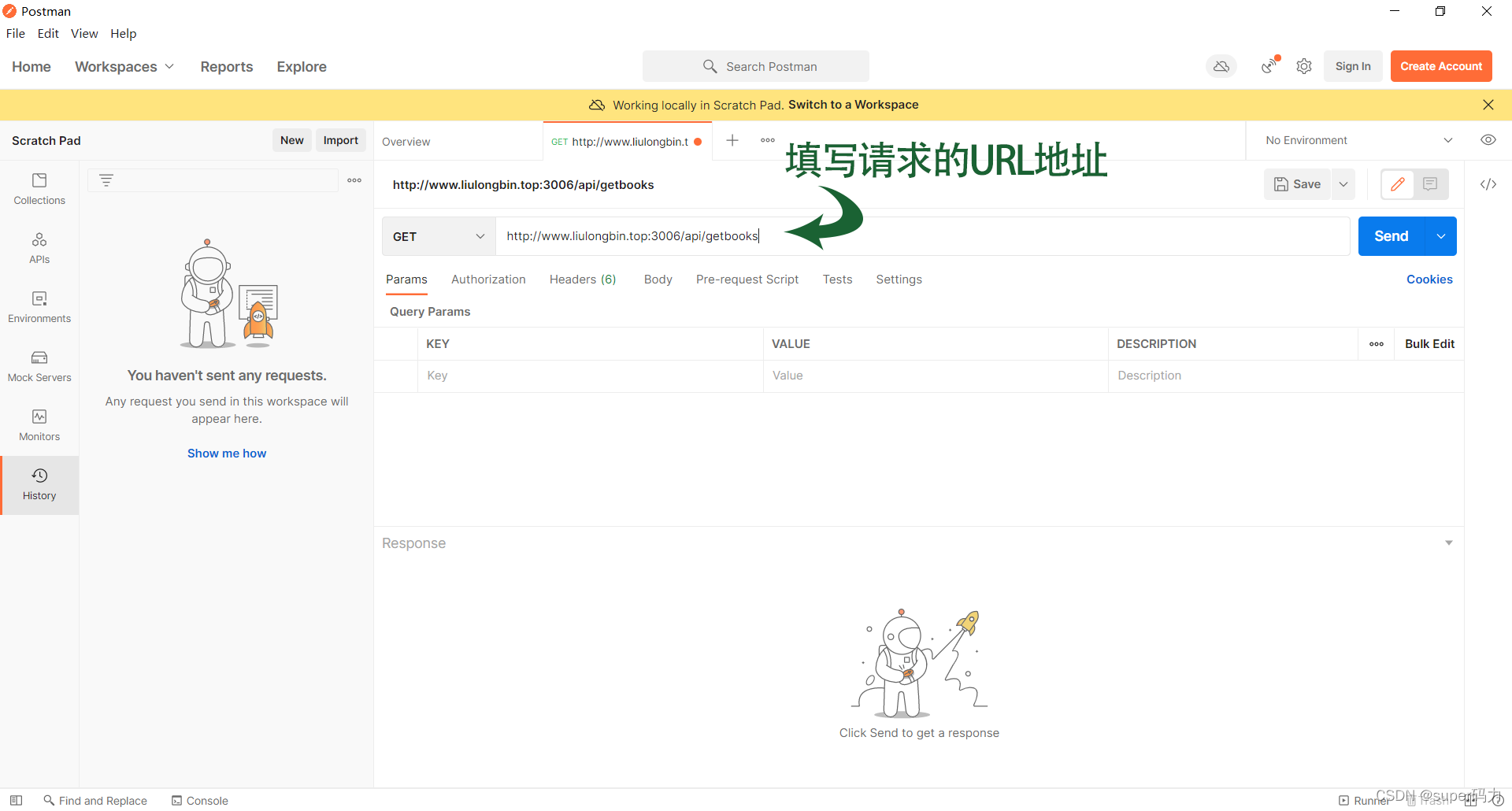
Task: Expand the Send button options arrow
Action: coord(1441,236)
